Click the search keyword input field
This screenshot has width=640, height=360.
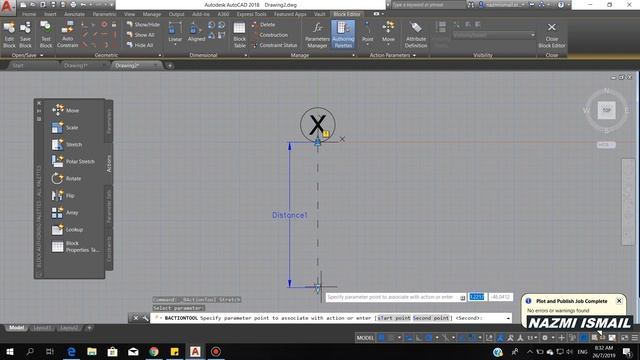pos(428,5)
